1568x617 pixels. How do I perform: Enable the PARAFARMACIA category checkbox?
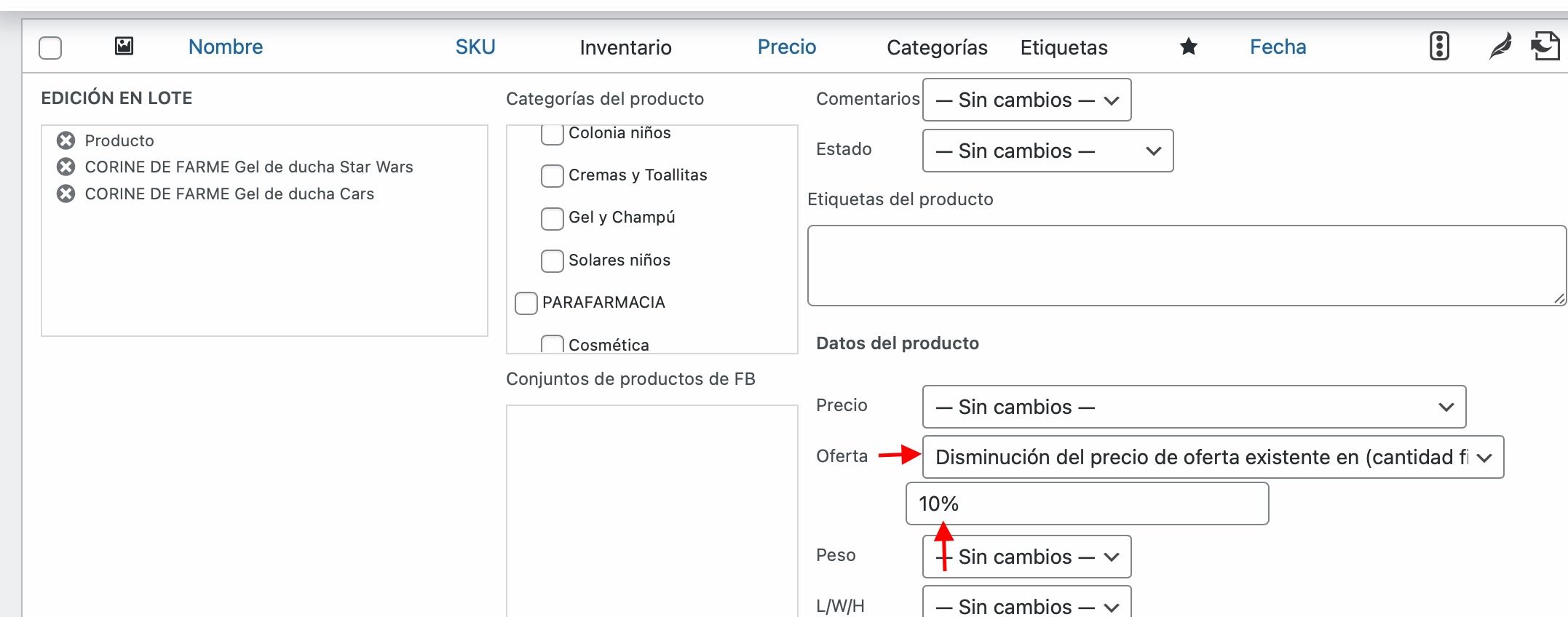pos(526,303)
